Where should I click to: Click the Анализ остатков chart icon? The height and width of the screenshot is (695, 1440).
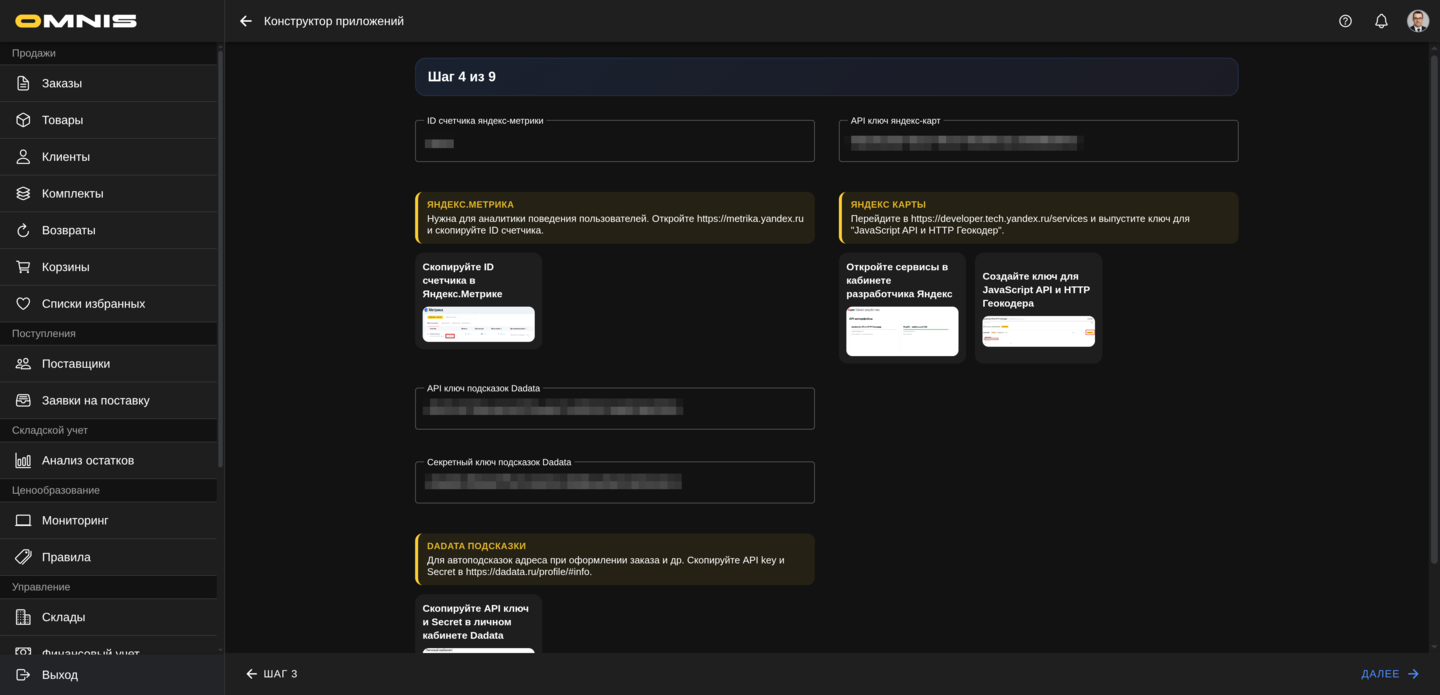(x=23, y=461)
